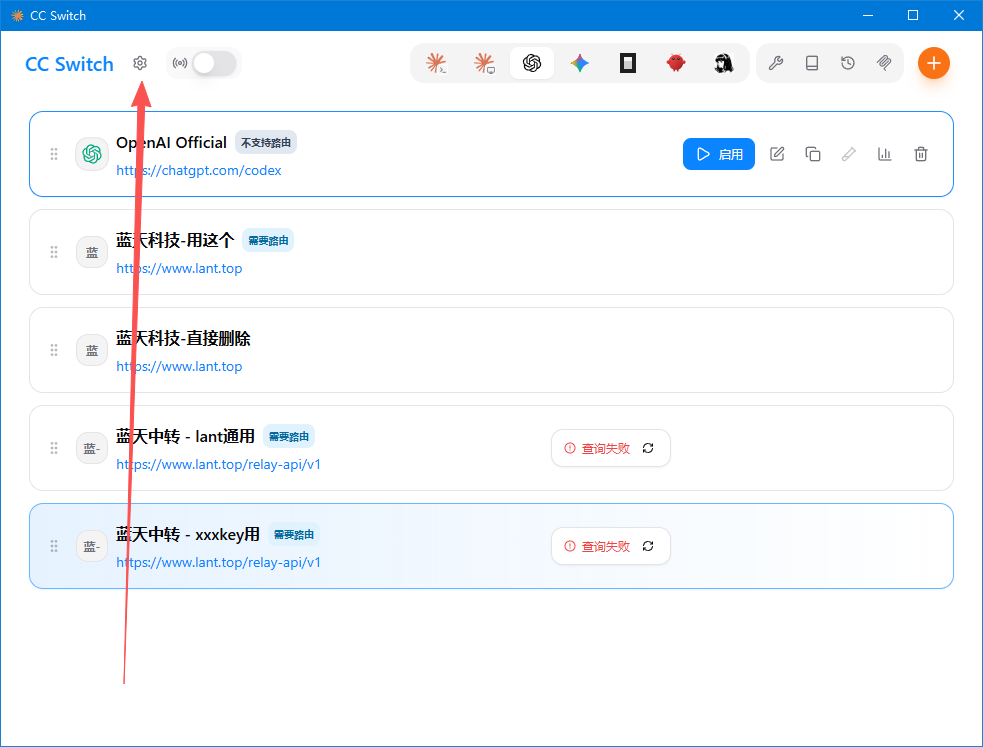Select the OpenAI Official provider name

point(171,143)
